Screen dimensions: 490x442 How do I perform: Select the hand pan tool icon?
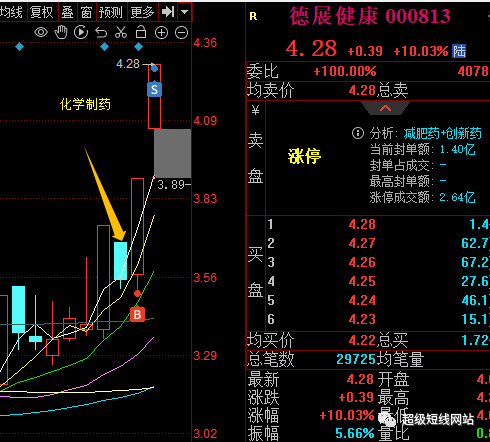tap(61, 32)
